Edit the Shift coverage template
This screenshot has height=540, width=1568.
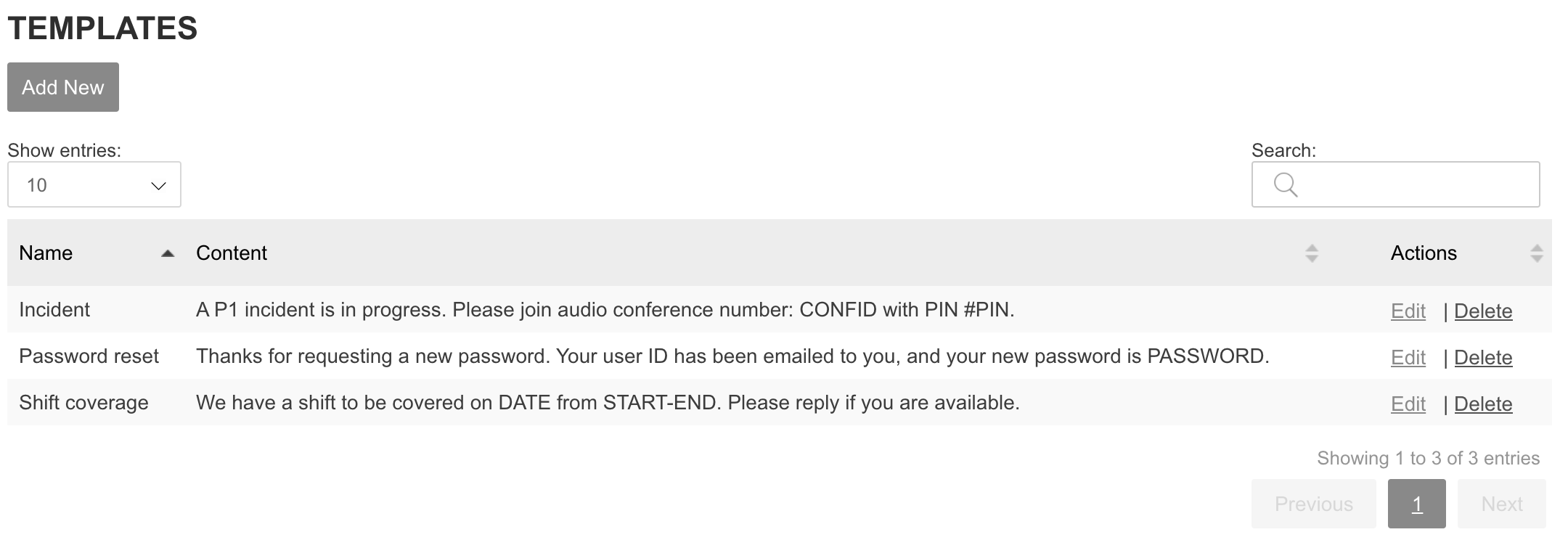click(x=1408, y=404)
